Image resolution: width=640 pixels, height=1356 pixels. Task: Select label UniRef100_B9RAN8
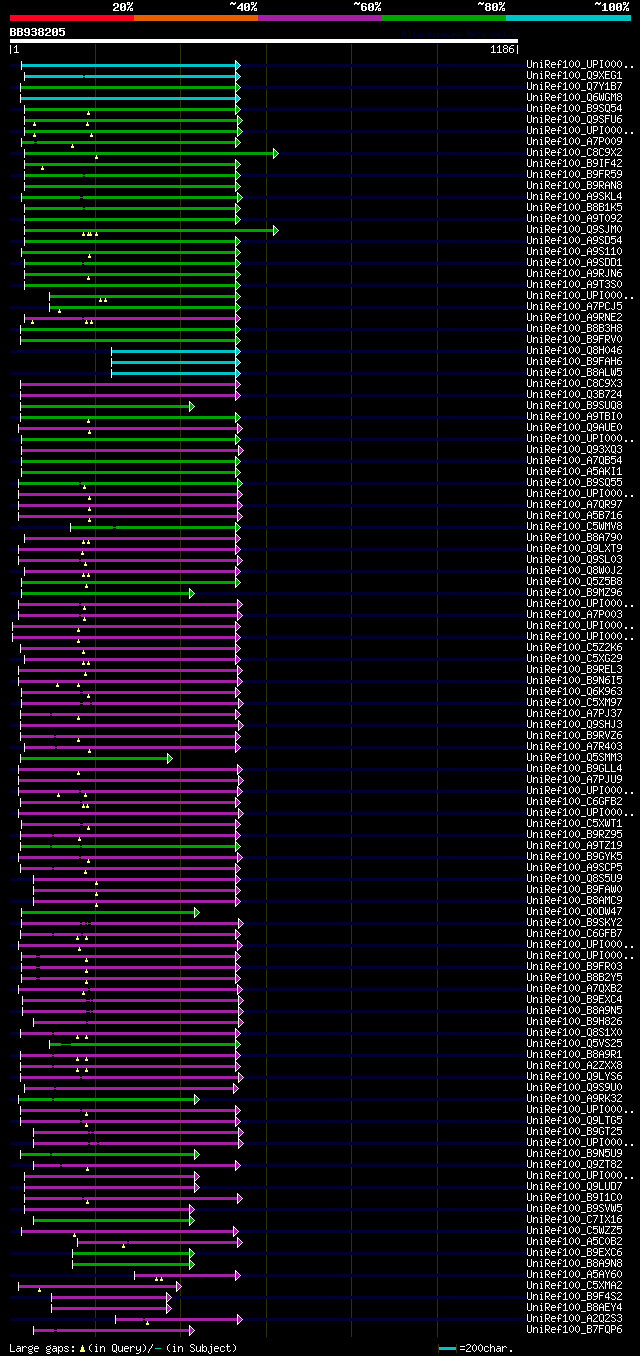point(574,186)
